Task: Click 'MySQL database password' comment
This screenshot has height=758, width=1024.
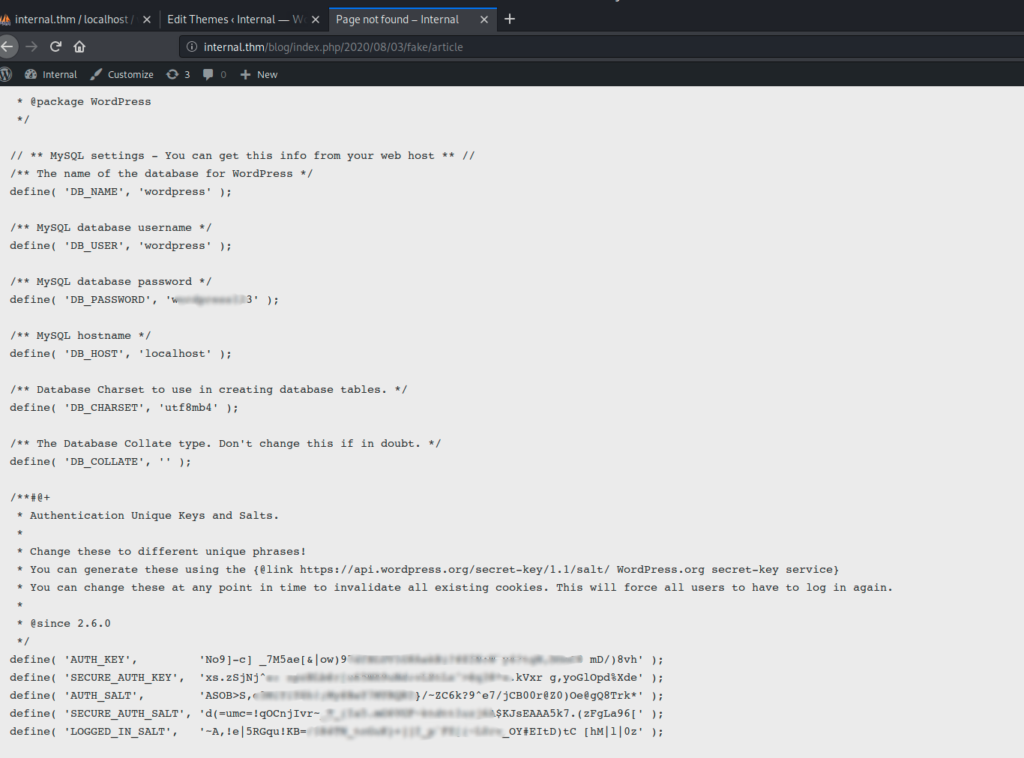Action: point(111,282)
